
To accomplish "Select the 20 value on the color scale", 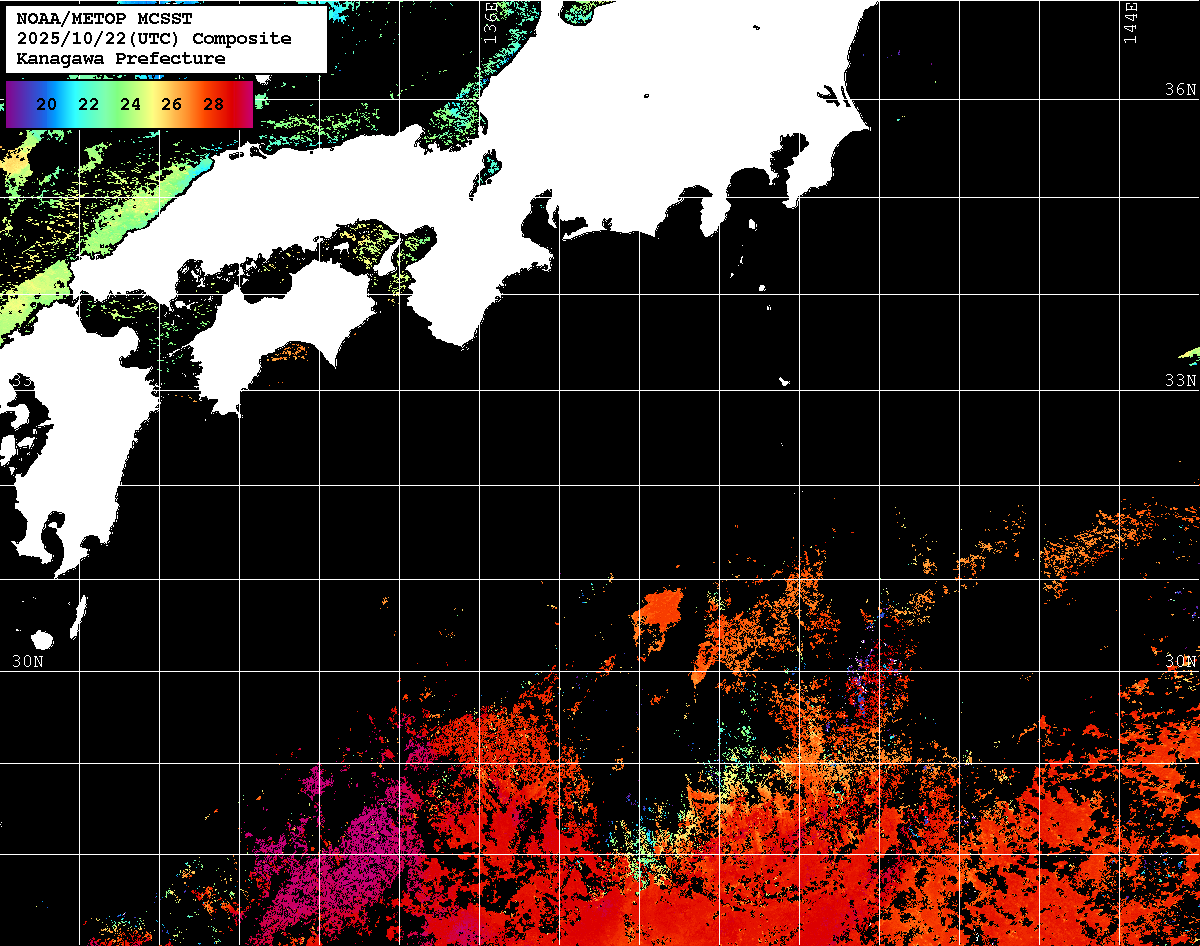I will pos(46,104).
